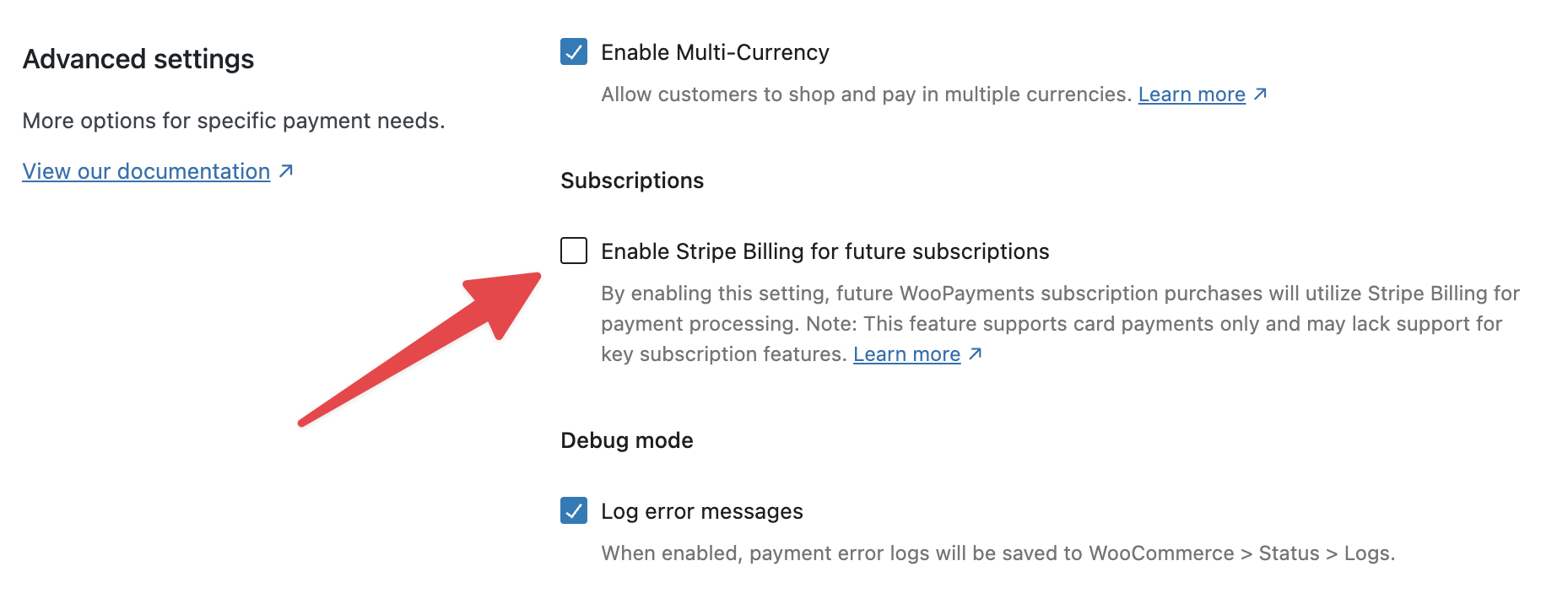1568x604 pixels.
Task: Click the Multi-Currency description text
Action: tap(865, 94)
